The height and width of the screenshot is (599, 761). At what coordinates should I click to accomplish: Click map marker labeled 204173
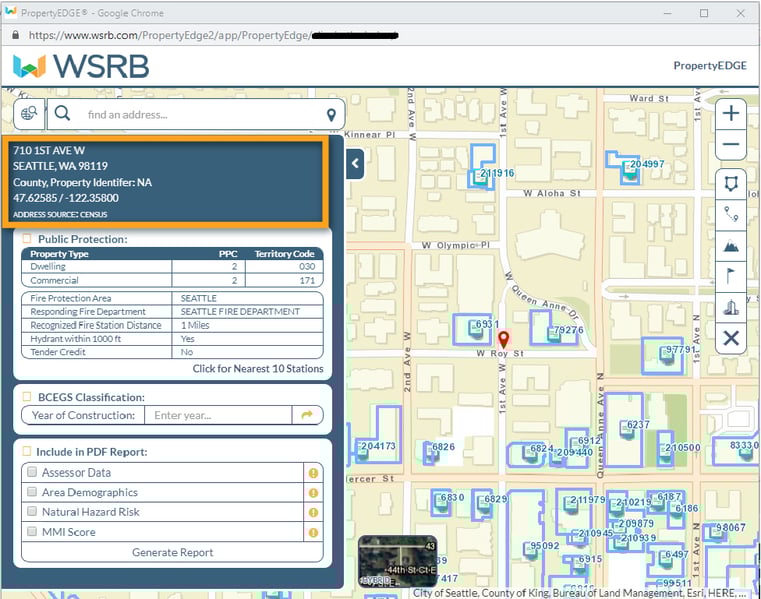pos(362,451)
